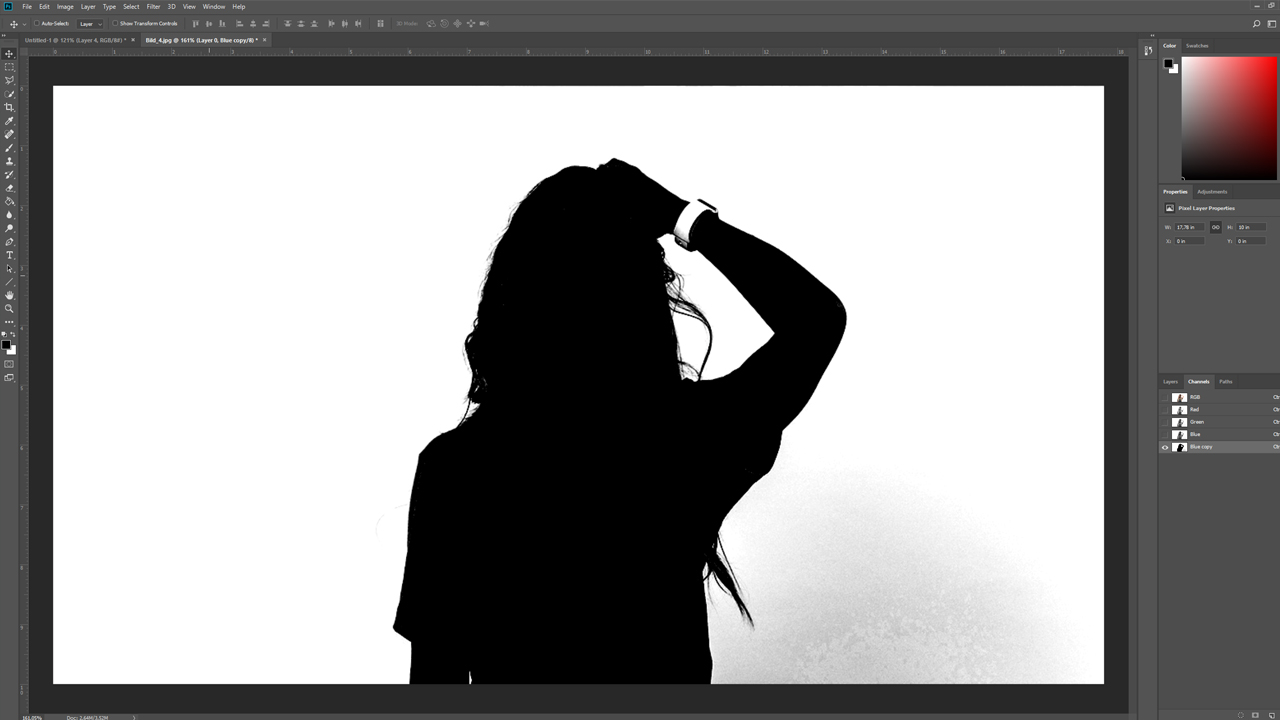The width and height of the screenshot is (1280, 720).
Task: Select the Rectangular Marquee tool
Action: (x=10, y=67)
